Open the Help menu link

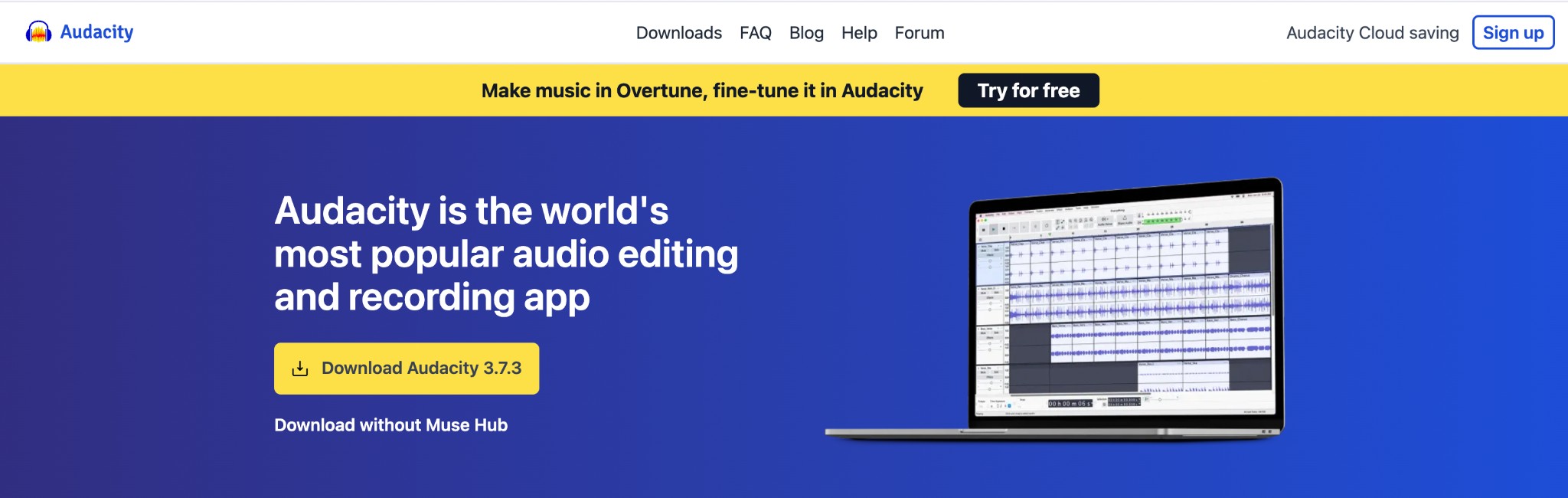point(859,33)
